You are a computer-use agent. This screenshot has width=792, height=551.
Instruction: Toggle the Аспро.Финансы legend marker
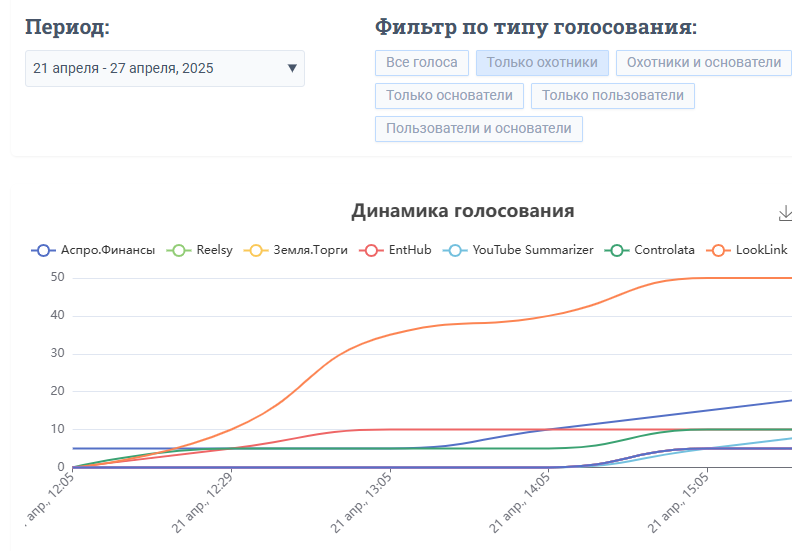click(x=43, y=250)
